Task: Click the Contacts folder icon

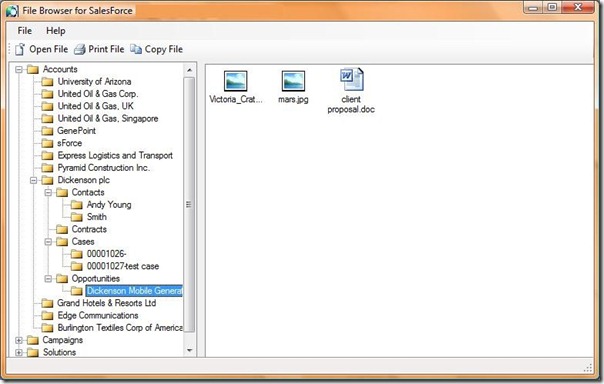Action: (x=62, y=193)
